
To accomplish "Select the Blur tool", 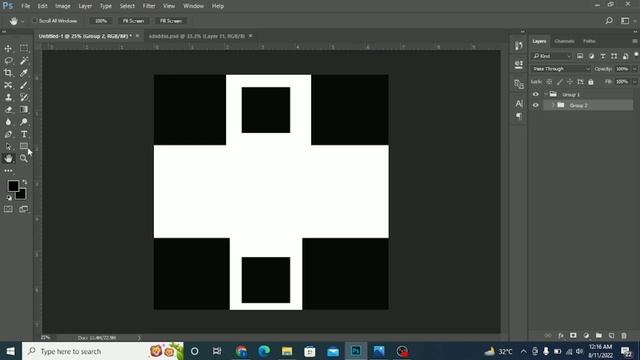I will pyautogui.click(x=8, y=122).
